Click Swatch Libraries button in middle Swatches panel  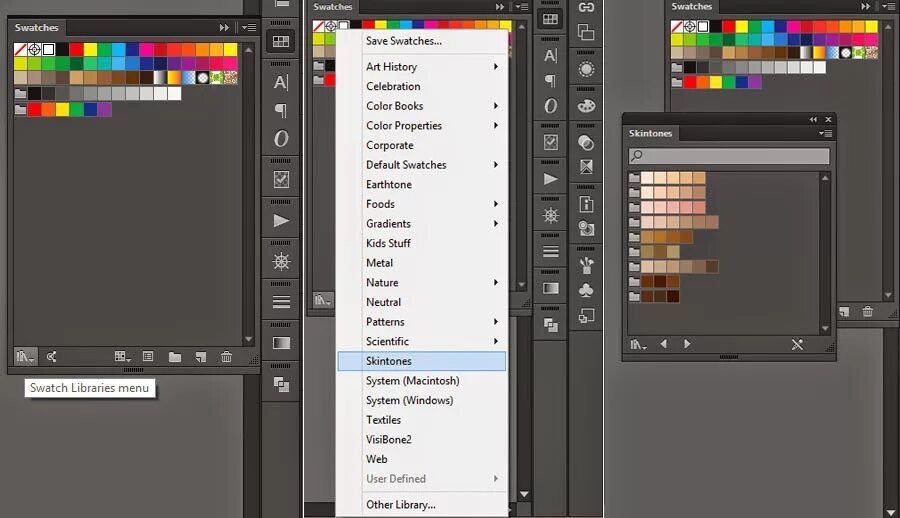pyautogui.click(x=323, y=299)
